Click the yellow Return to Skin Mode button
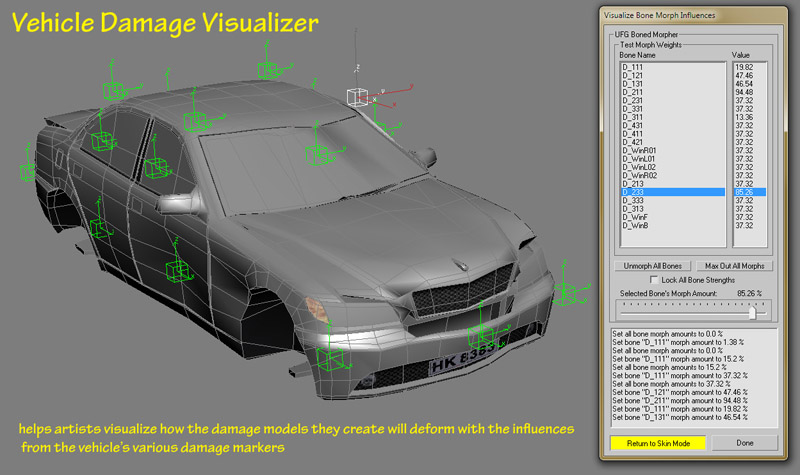800x475 pixels. [658, 443]
